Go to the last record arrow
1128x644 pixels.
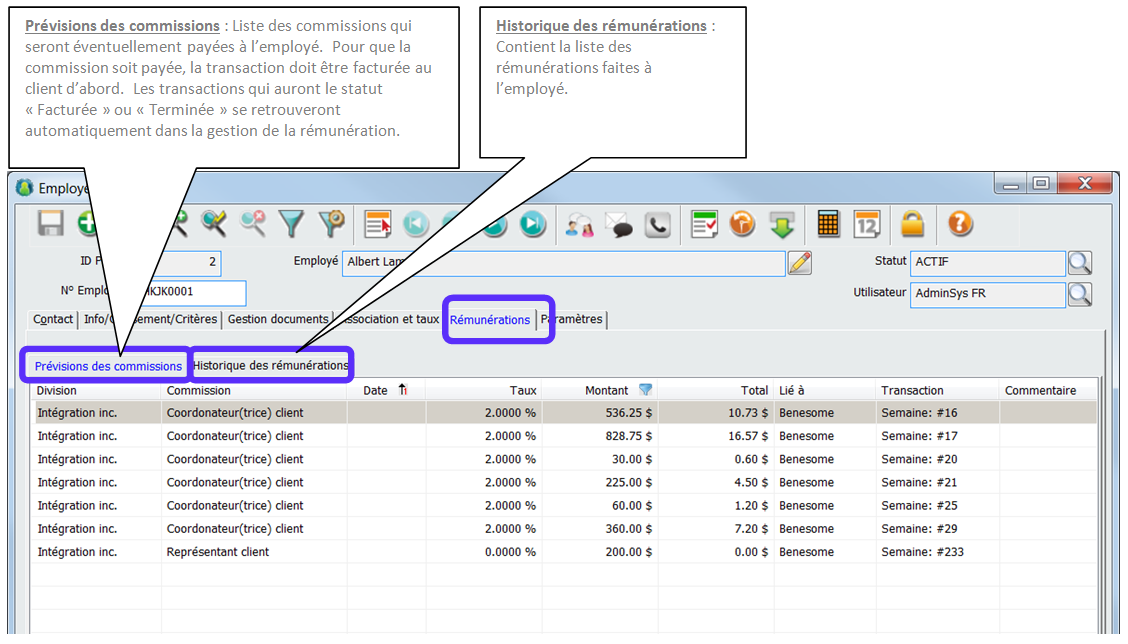(533, 224)
